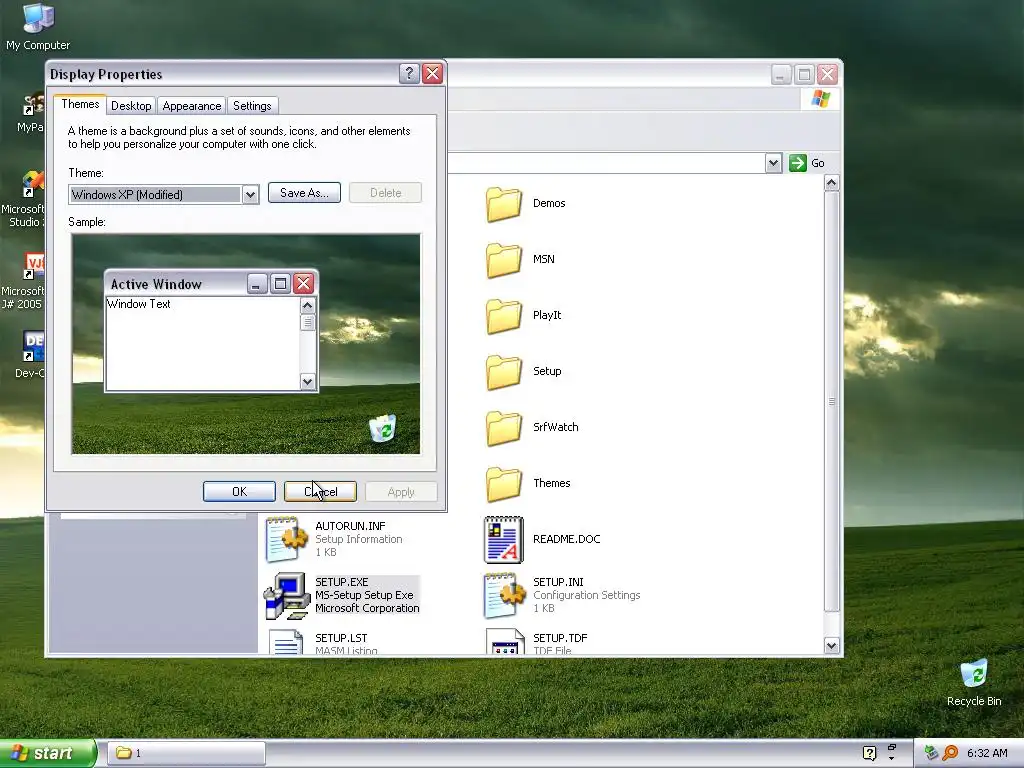This screenshot has height=768, width=1024.
Task: Click the My Computer desktop icon
Action: point(38,18)
